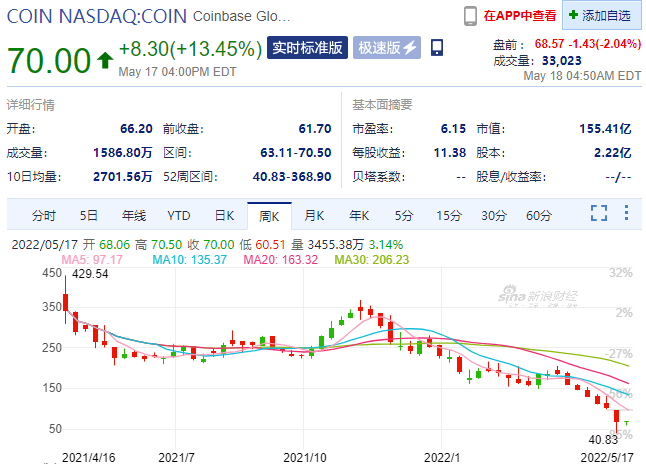Click the MA10: 135.37 legend
The image size is (646, 464).
point(190,260)
